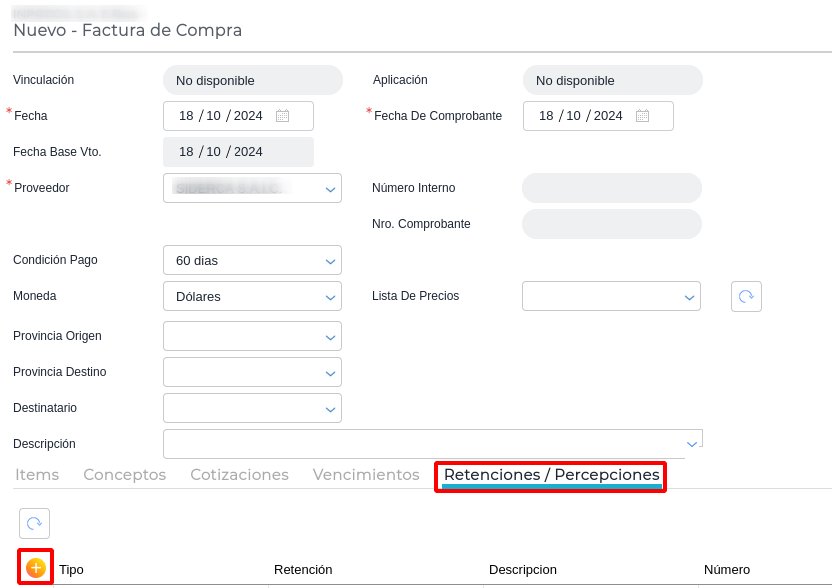Open the Fecha calendar picker icon

(x=282, y=116)
